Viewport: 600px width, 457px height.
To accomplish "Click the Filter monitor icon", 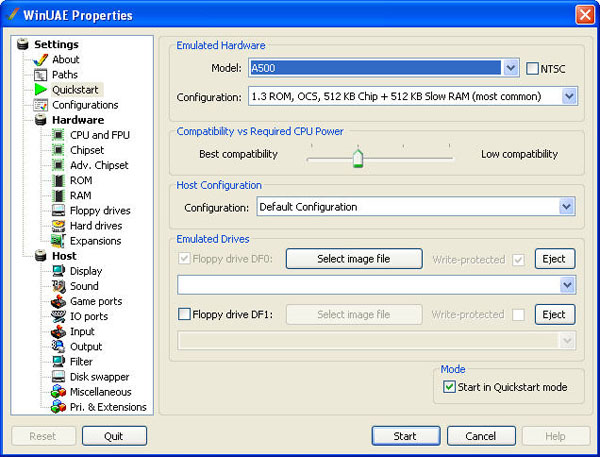I will (58, 362).
